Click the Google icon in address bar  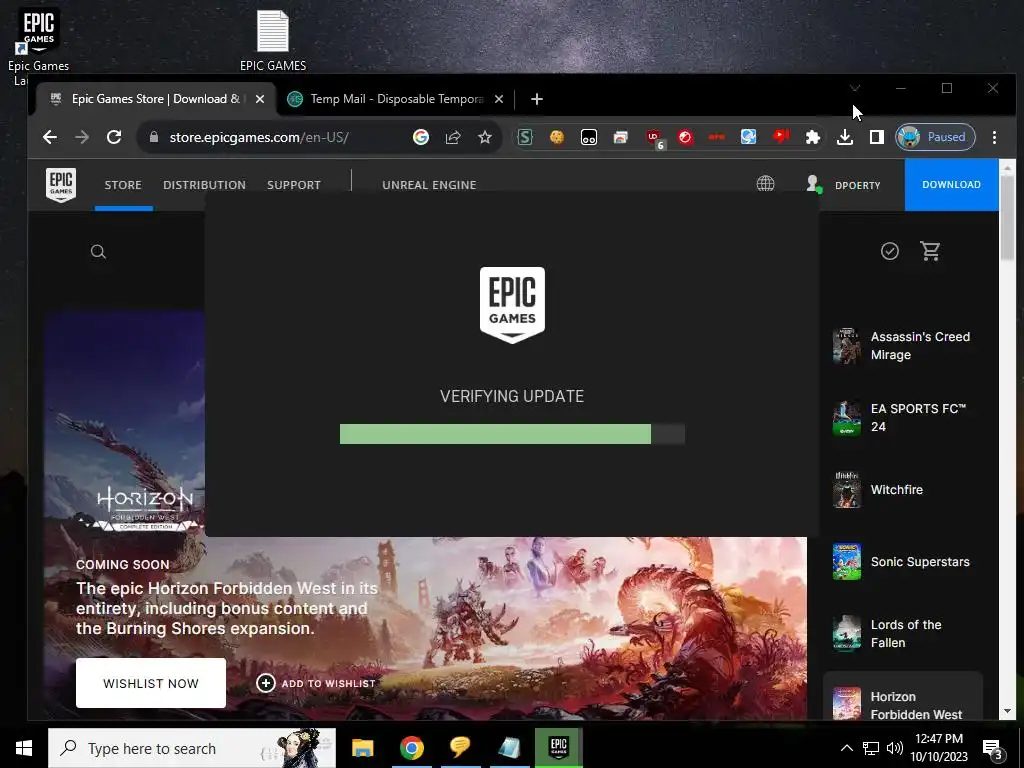coord(421,137)
